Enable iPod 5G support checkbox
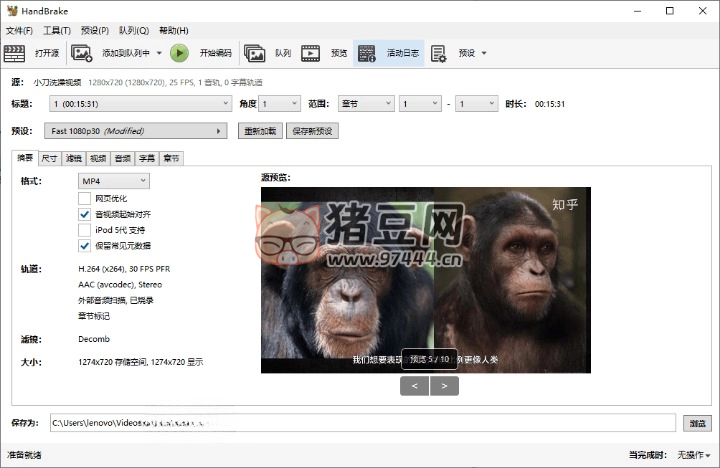This screenshot has width=720, height=468. click(x=84, y=230)
